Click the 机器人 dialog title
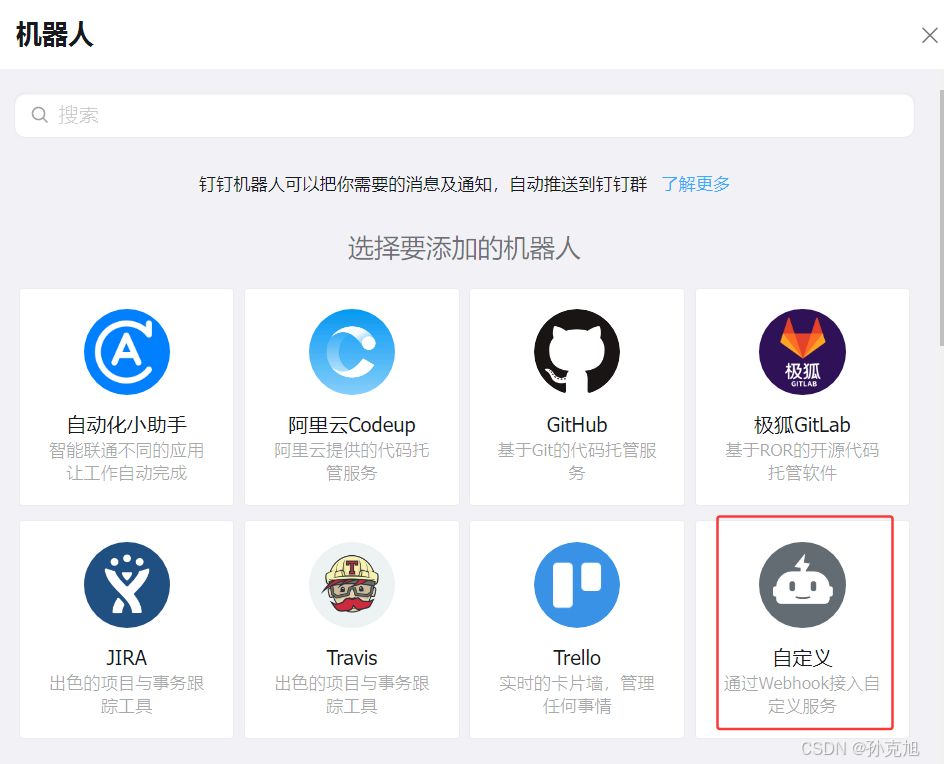Image resolution: width=944 pixels, height=764 pixels. click(x=54, y=34)
